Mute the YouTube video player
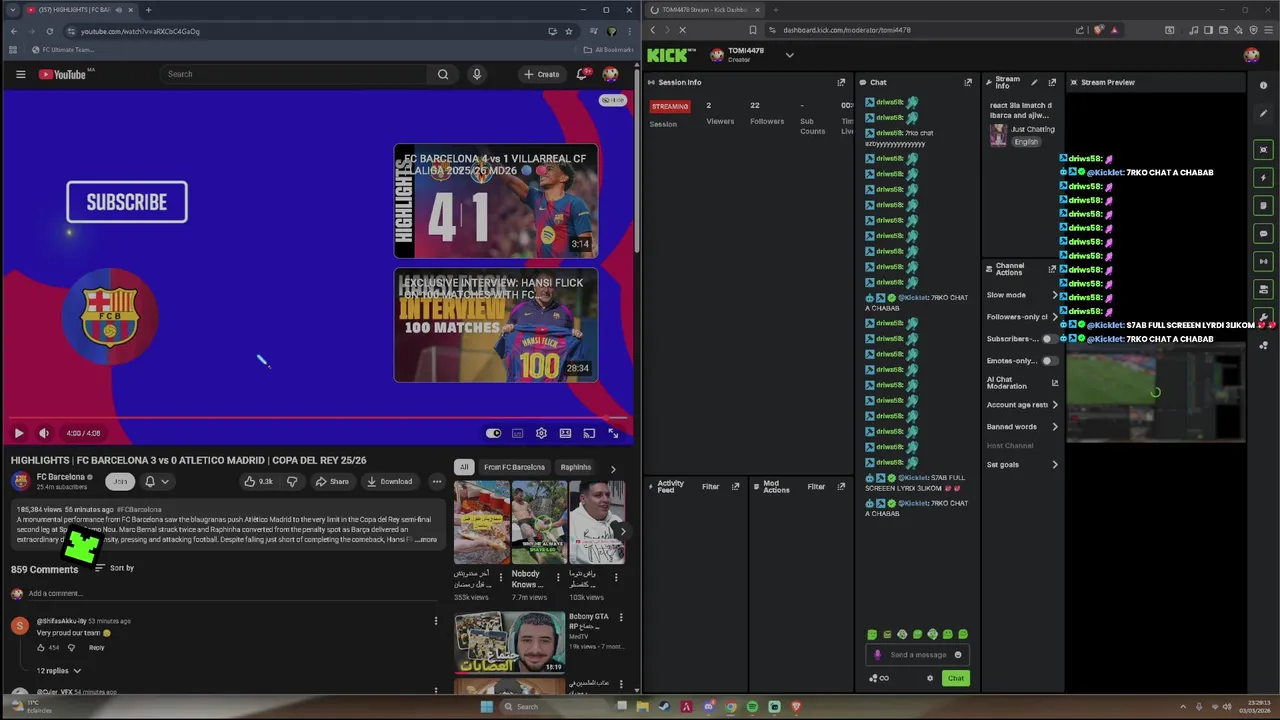Viewport: 1280px width, 720px height. pos(44,433)
